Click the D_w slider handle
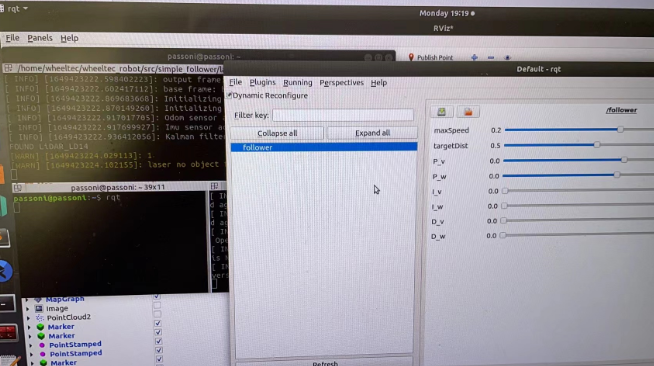Image resolution: width=654 pixels, height=366 pixels. [503, 236]
